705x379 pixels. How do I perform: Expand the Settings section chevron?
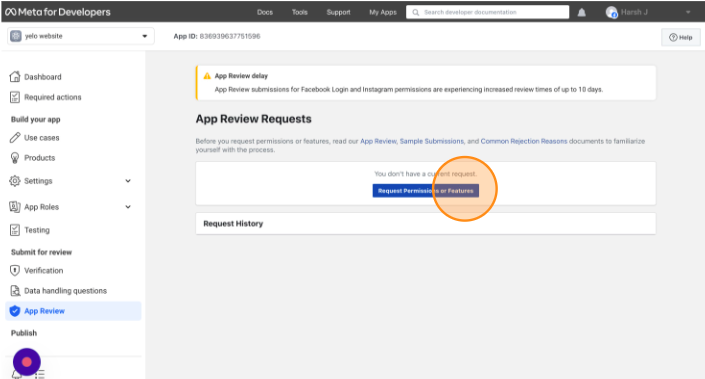pyautogui.click(x=128, y=181)
